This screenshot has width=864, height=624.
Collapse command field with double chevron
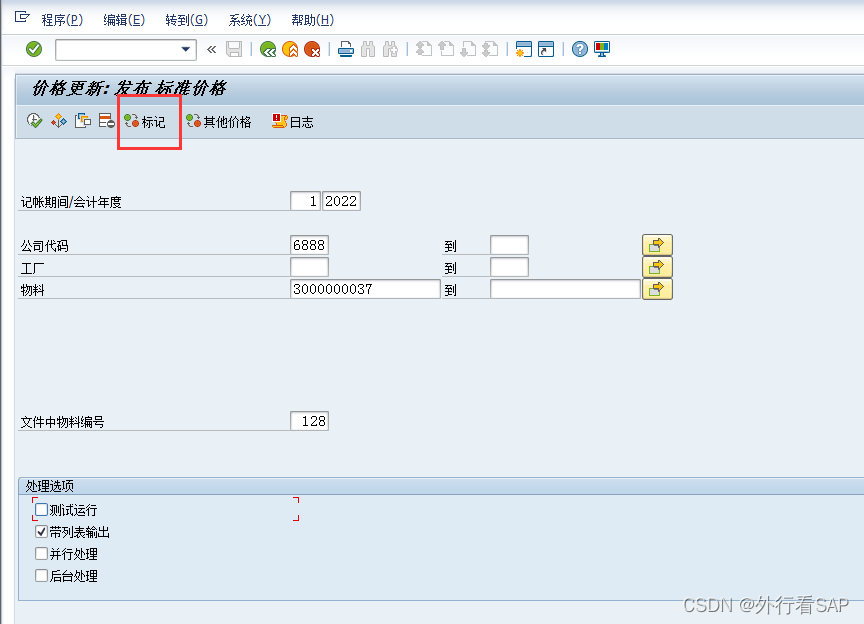click(x=212, y=50)
